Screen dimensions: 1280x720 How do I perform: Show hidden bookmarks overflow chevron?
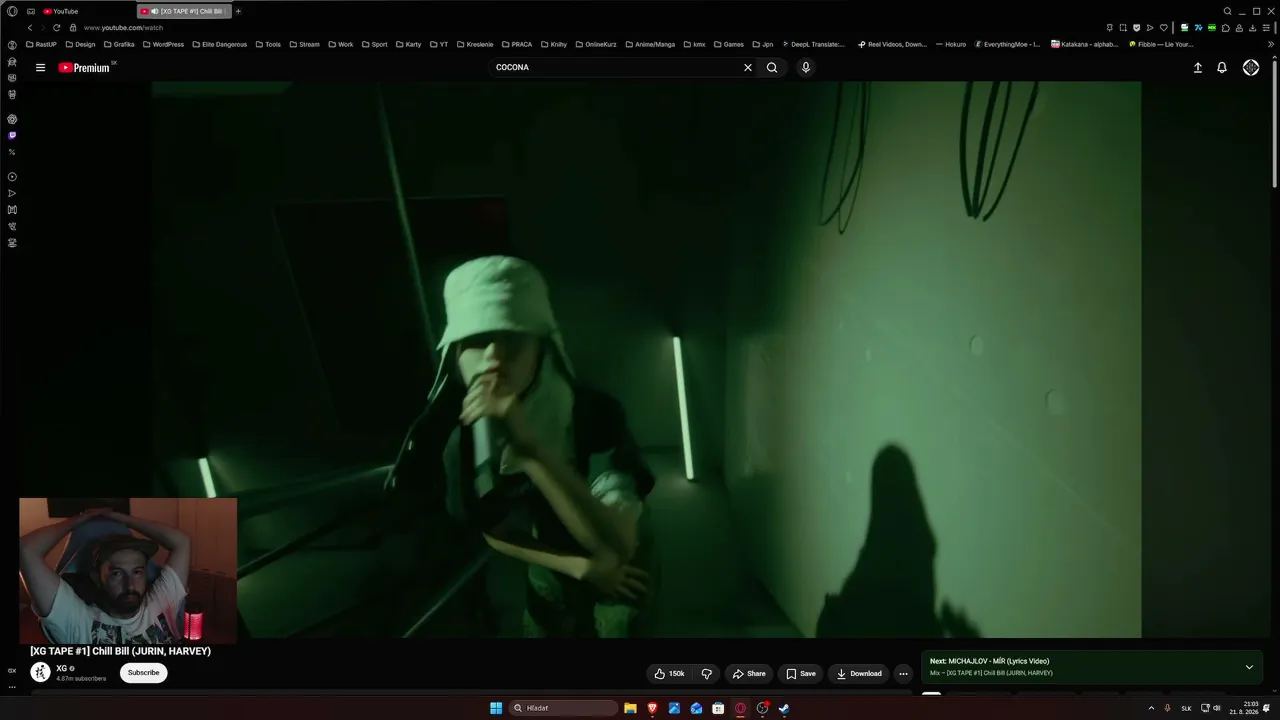click(x=1271, y=45)
